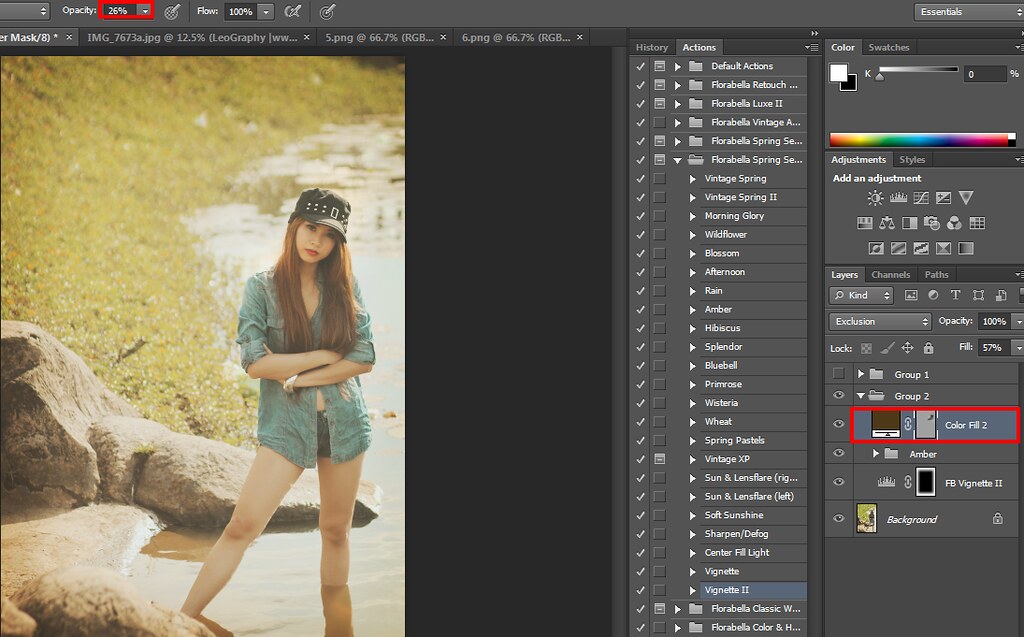Filter layers by type (T) icon

pyautogui.click(x=955, y=295)
